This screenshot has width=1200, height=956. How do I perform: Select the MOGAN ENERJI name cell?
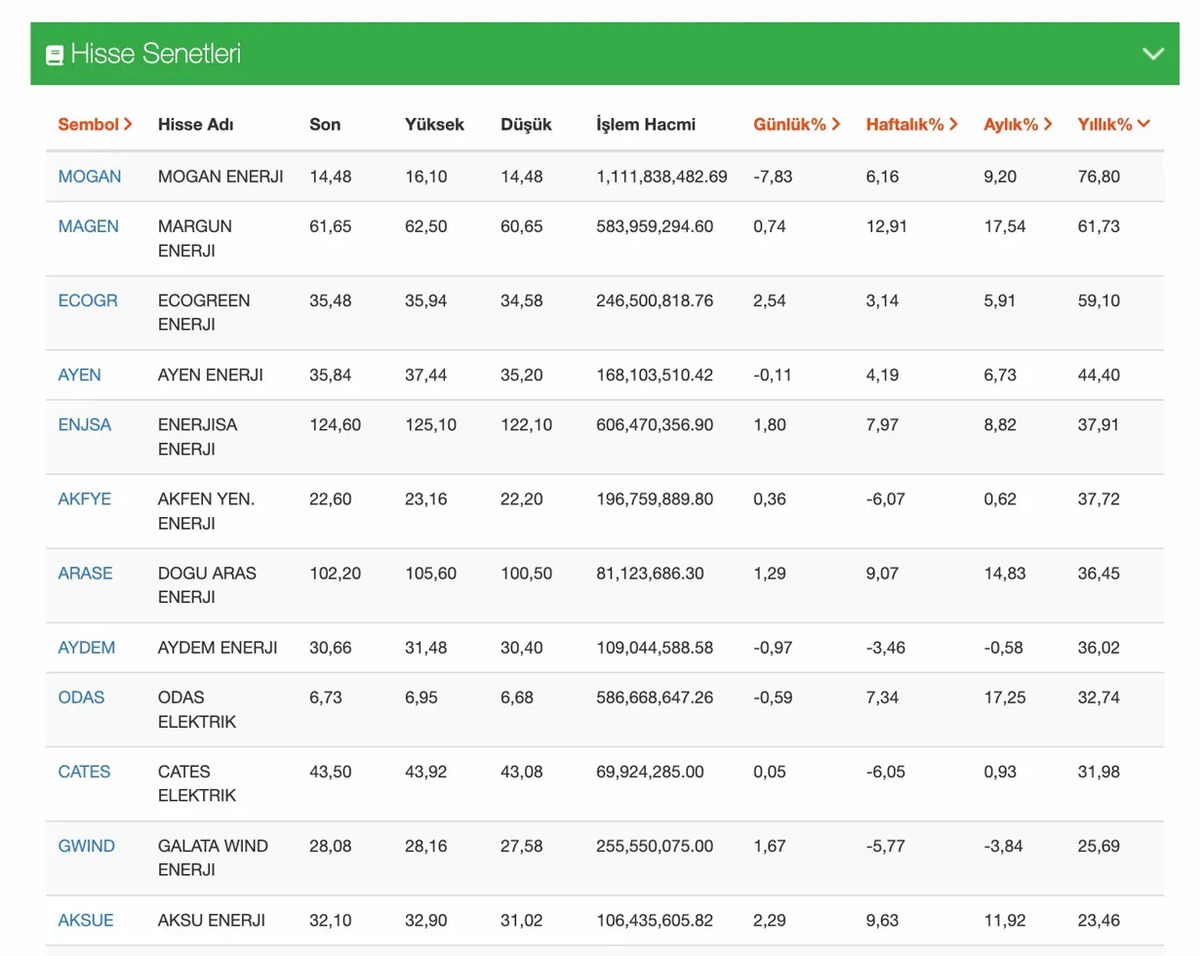click(x=221, y=177)
